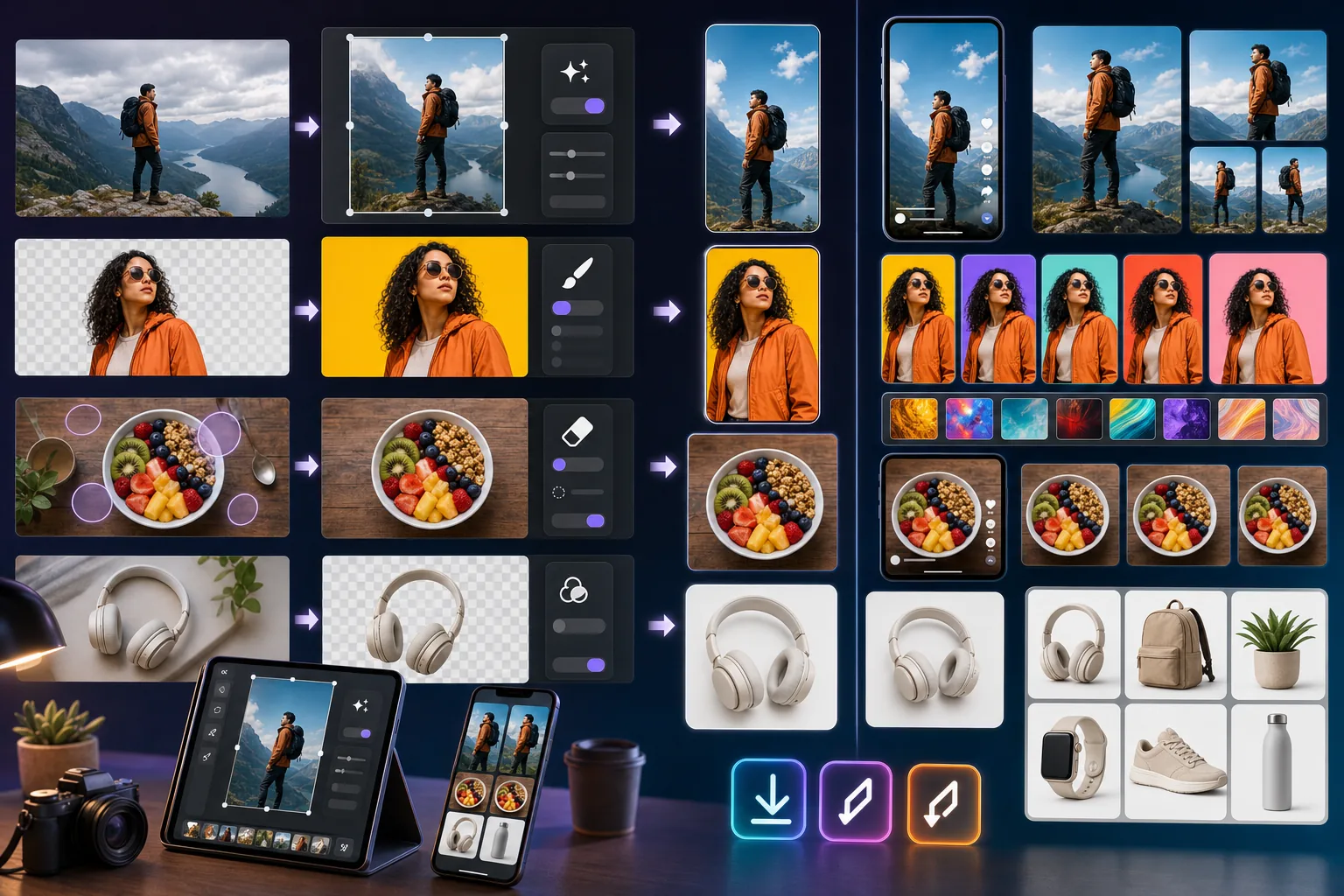
Task: Click the gray pill button below the two sliders
Action: coord(577,202)
